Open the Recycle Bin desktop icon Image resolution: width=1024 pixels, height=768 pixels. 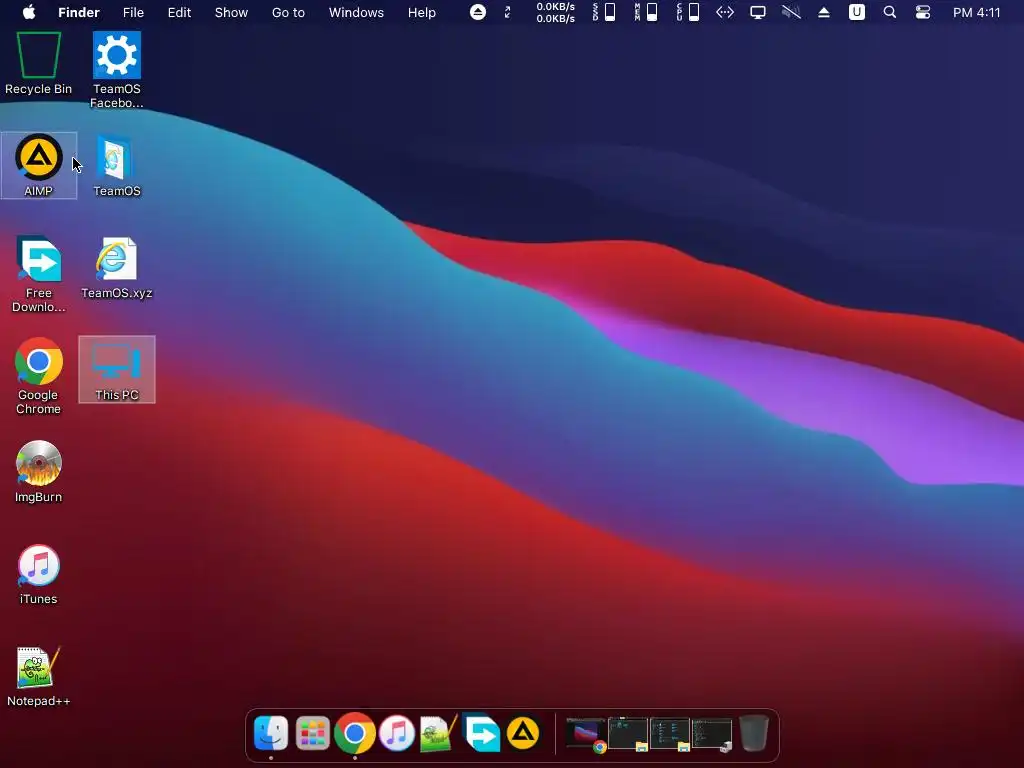tap(39, 63)
